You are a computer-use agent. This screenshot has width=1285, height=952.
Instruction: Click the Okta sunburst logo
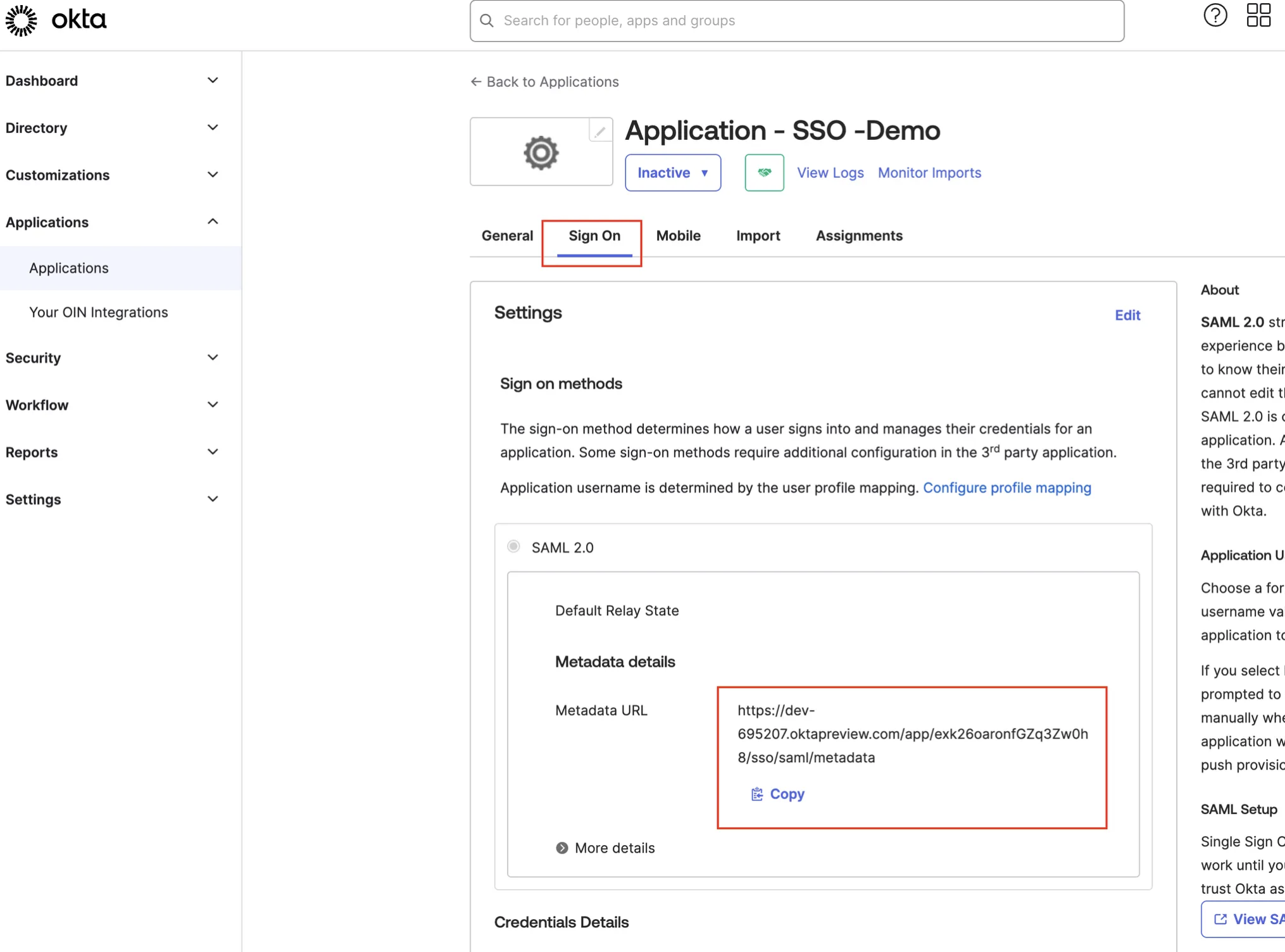tap(22, 20)
